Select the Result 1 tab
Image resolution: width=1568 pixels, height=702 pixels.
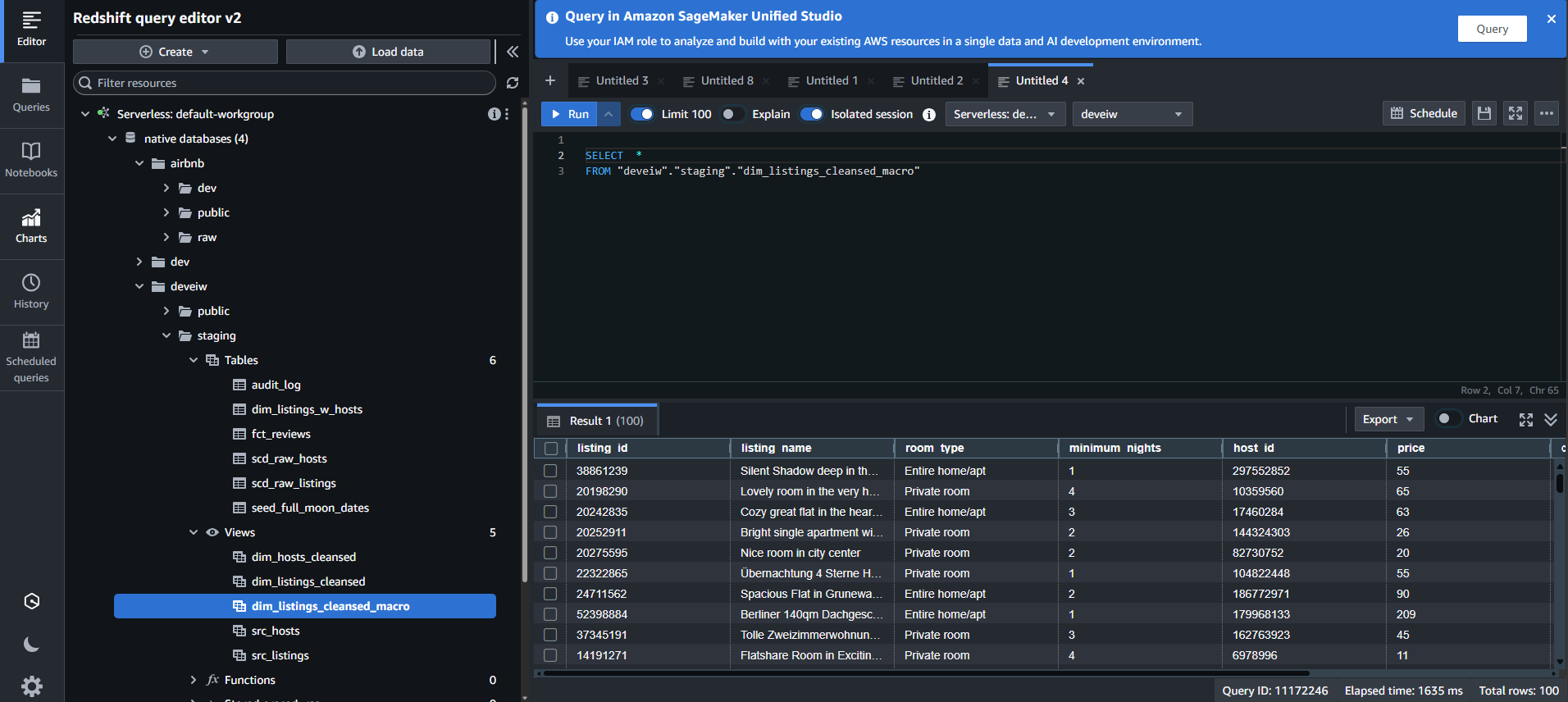(x=597, y=421)
